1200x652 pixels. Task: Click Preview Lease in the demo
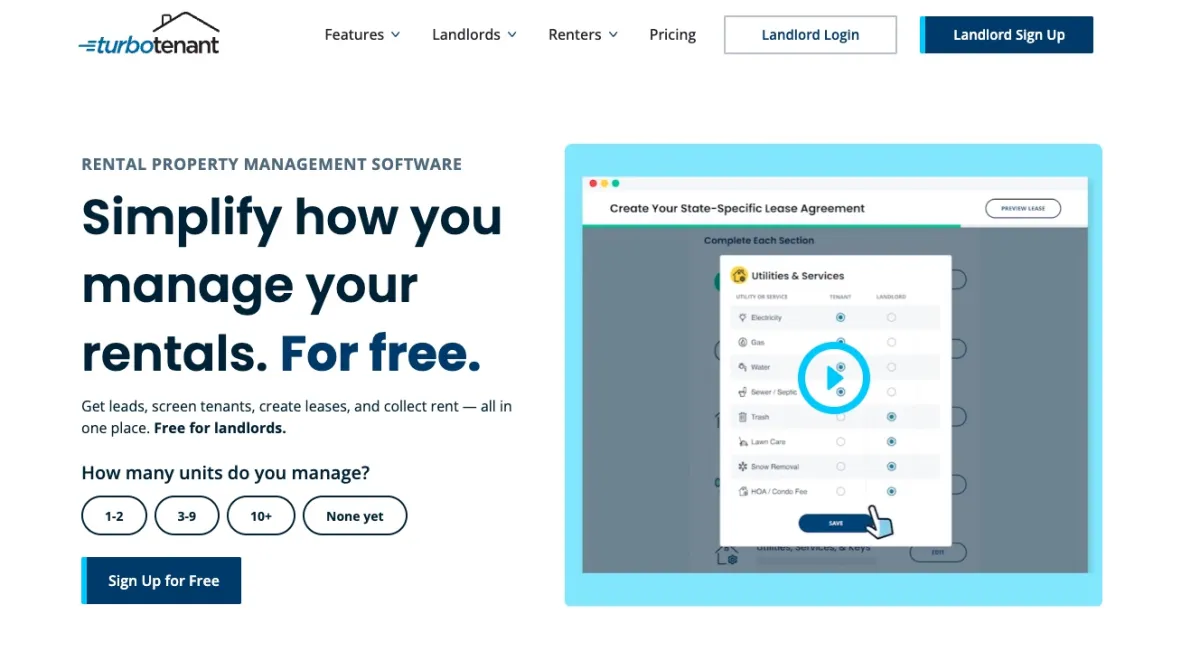coord(1023,209)
